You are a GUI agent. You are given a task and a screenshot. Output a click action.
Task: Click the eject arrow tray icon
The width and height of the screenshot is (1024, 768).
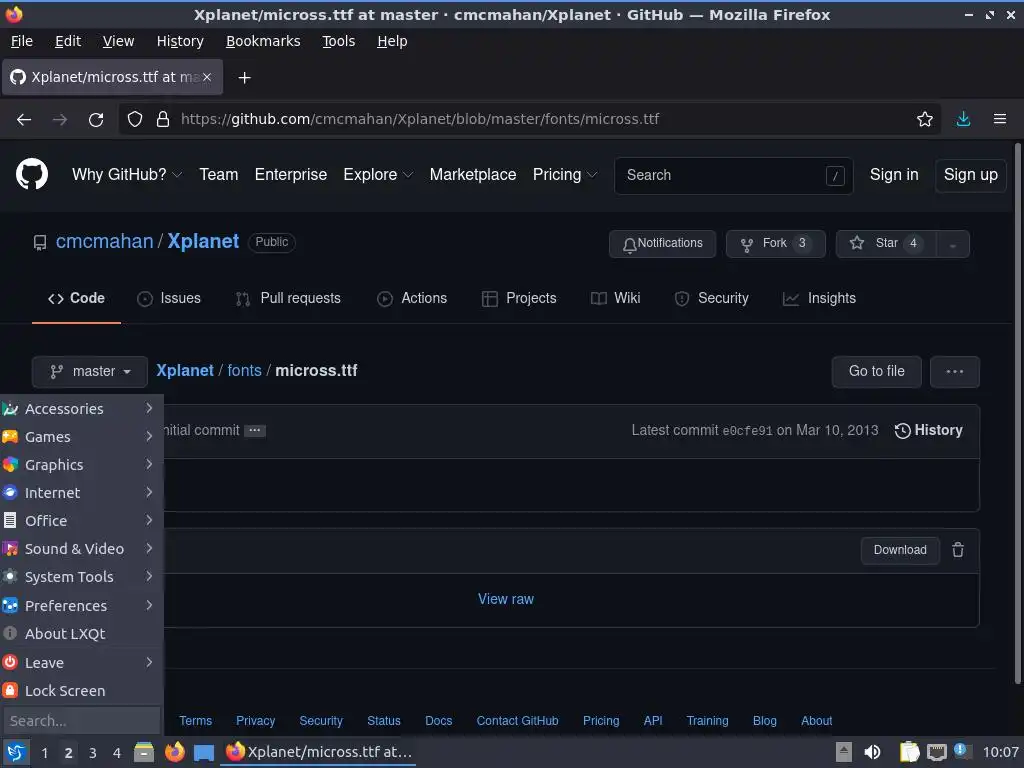point(844,752)
